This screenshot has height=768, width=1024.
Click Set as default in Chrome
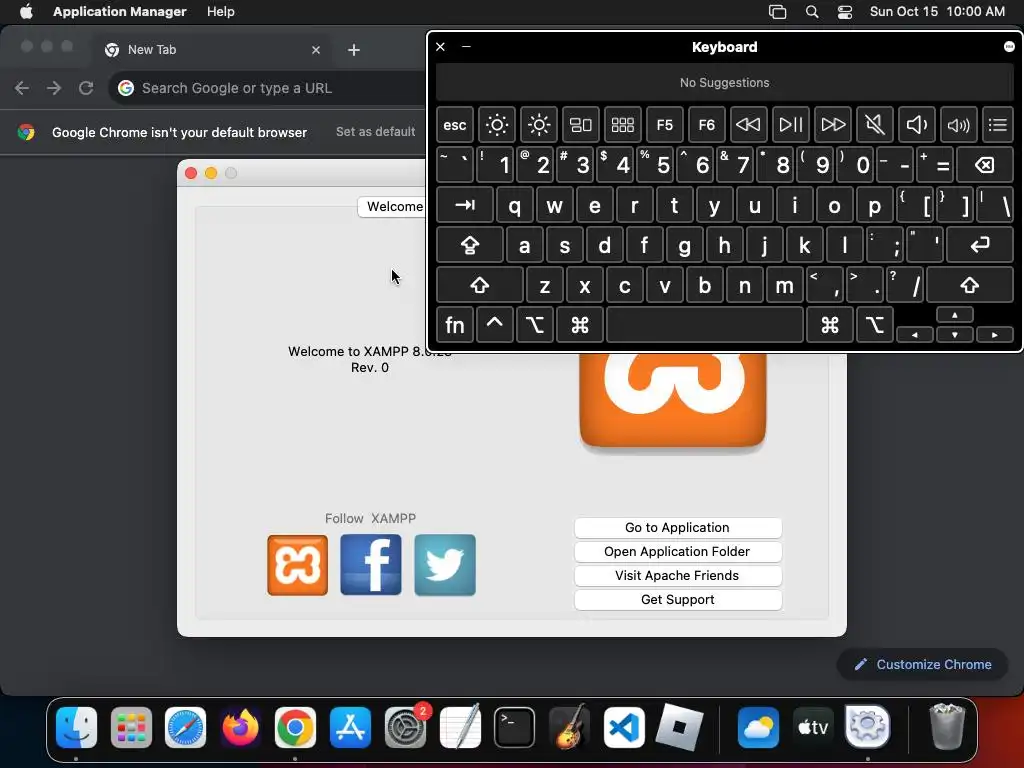click(x=376, y=132)
